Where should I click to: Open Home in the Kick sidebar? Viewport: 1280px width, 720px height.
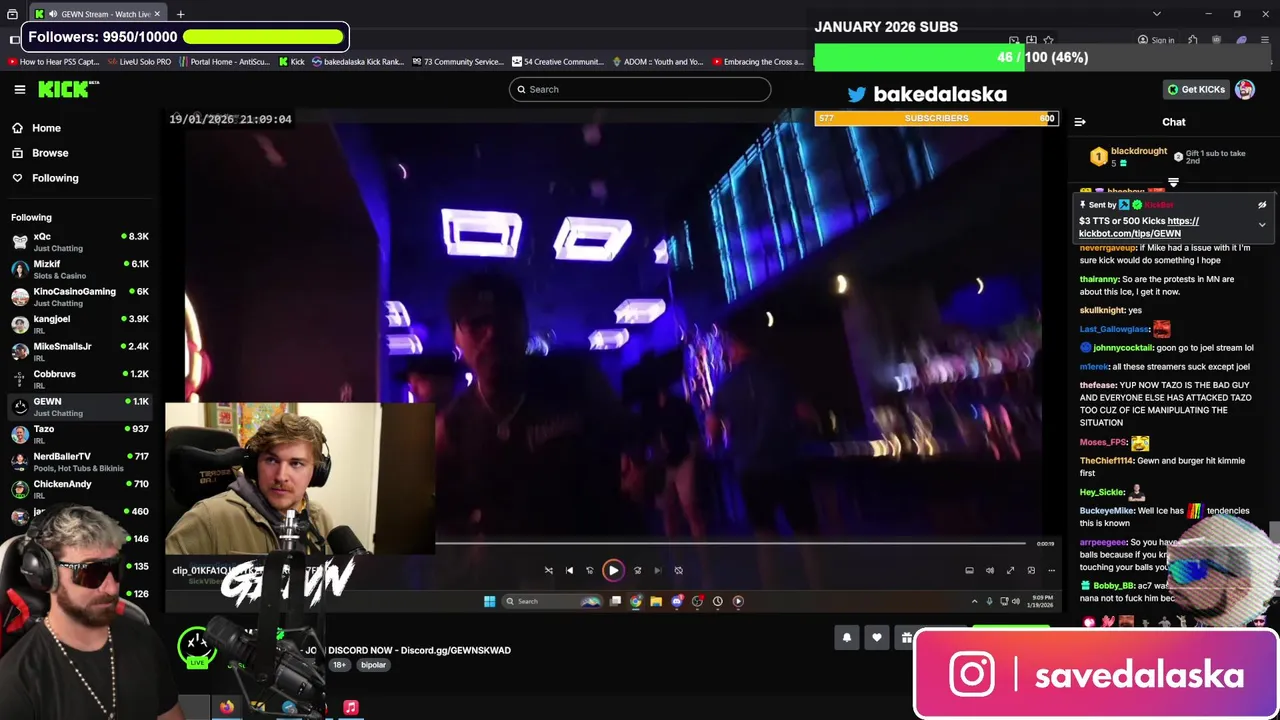[46, 128]
